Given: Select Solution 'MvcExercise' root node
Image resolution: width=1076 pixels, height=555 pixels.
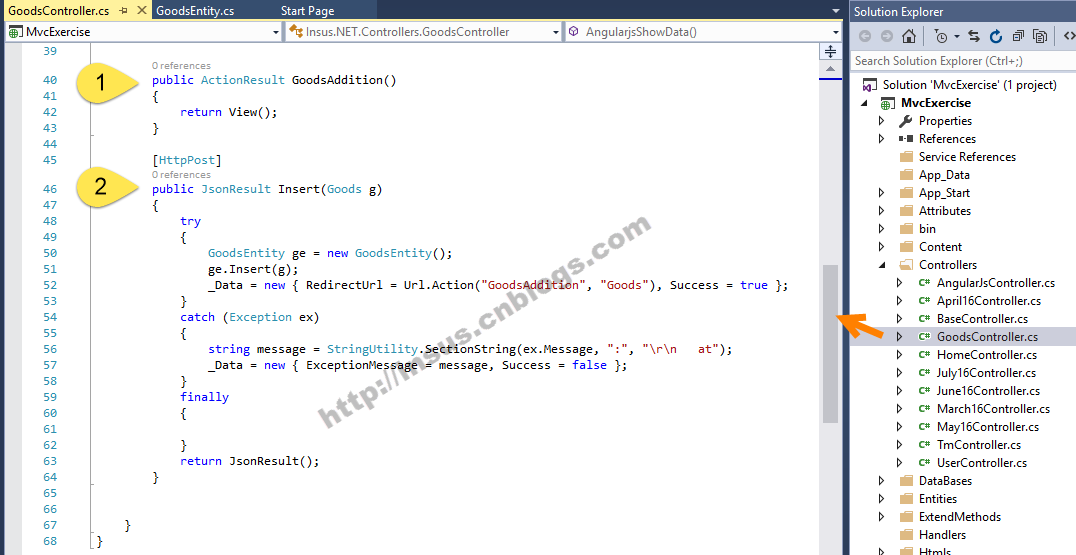Looking at the screenshot, I should coord(970,85).
